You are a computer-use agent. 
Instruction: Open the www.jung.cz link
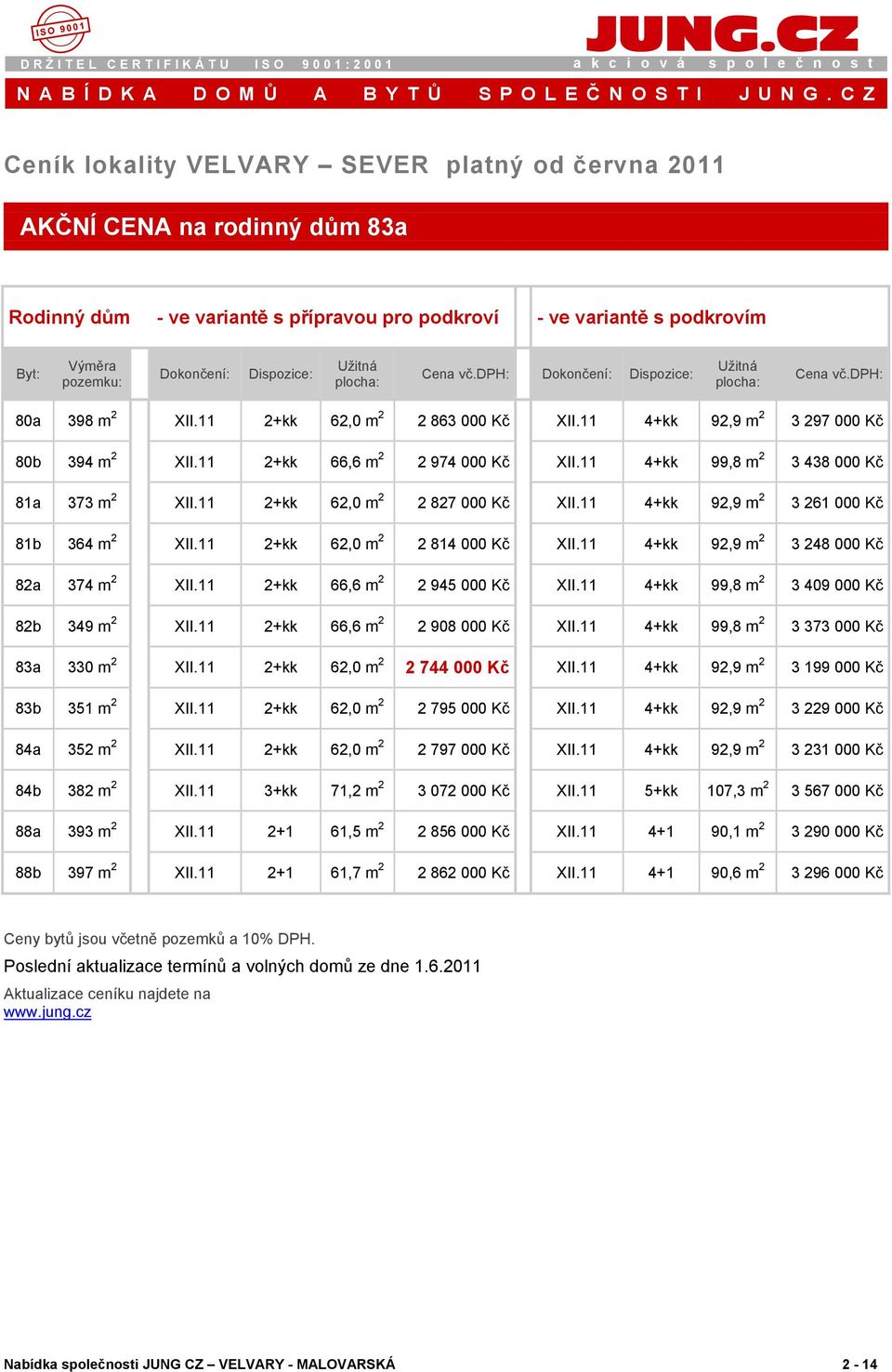click(x=47, y=1012)
